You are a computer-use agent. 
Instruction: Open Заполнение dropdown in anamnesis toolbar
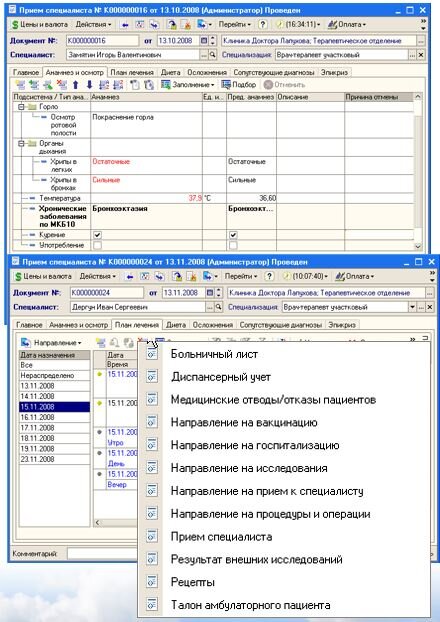click(x=188, y=84)
